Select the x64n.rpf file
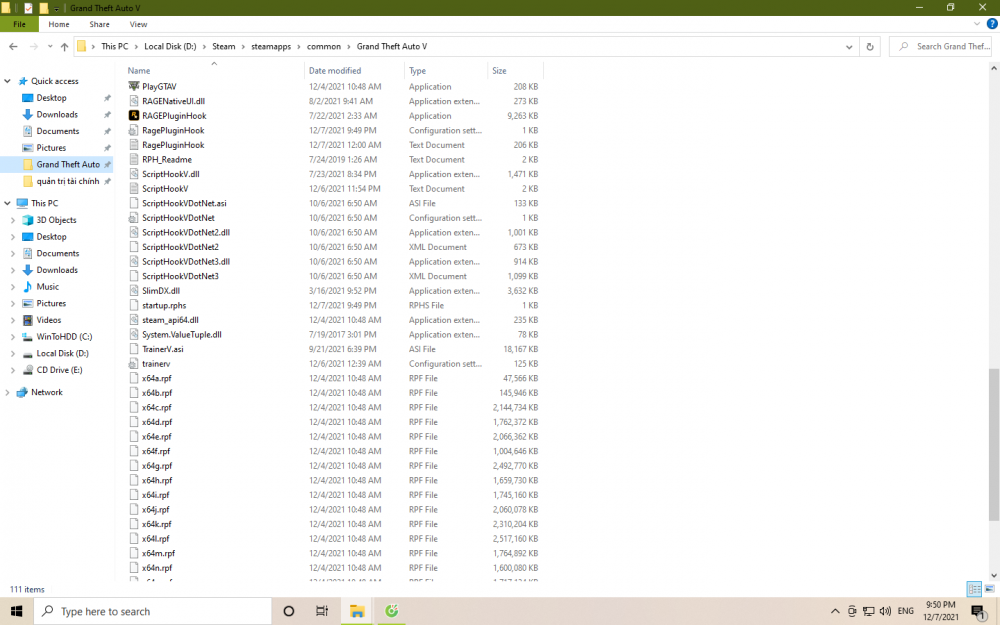This screenshot has height=625, width=1000. [x=157, y=568]
